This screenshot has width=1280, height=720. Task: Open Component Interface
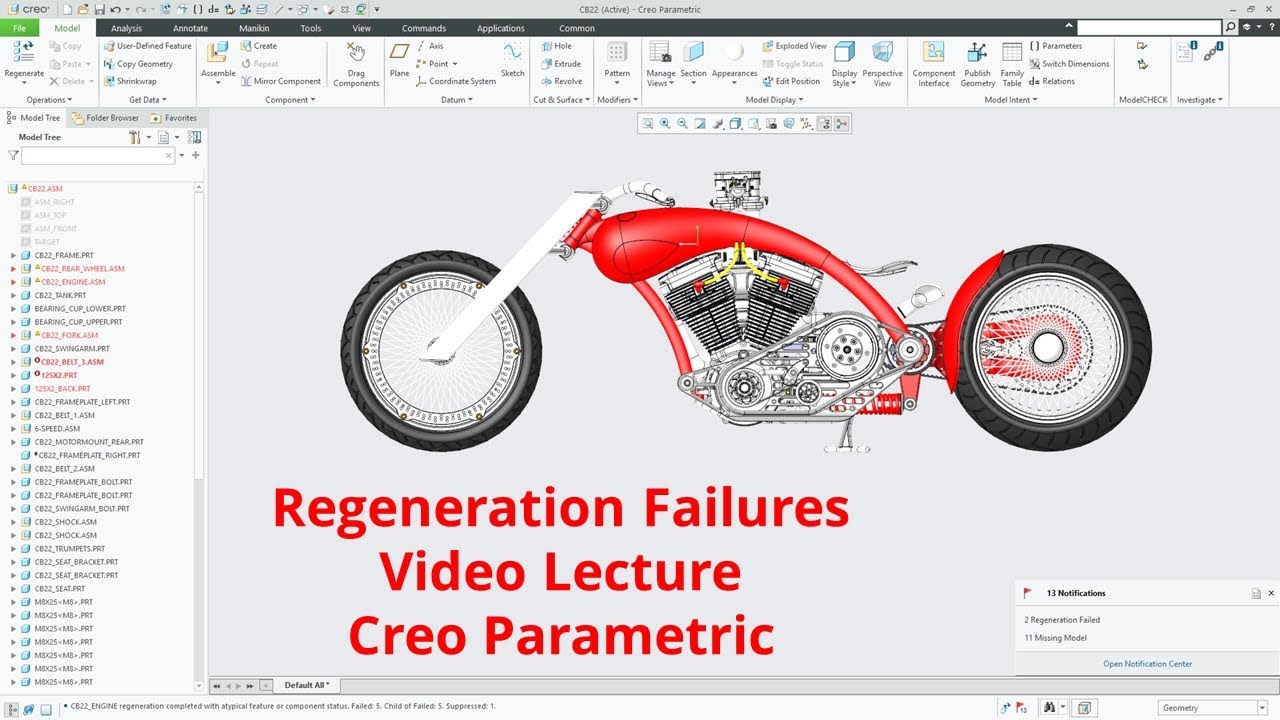(934, 63)
